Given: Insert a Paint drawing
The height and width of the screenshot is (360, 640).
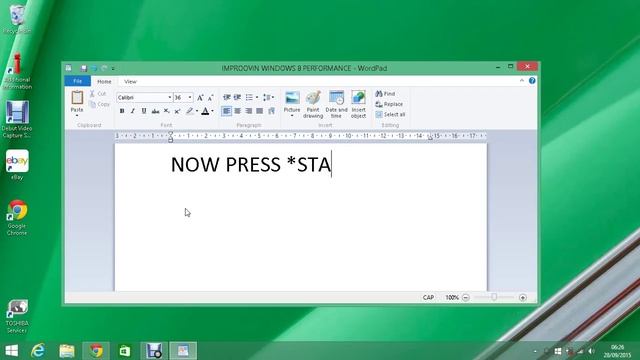Looking at the screenshot, I should pos(313,104).
